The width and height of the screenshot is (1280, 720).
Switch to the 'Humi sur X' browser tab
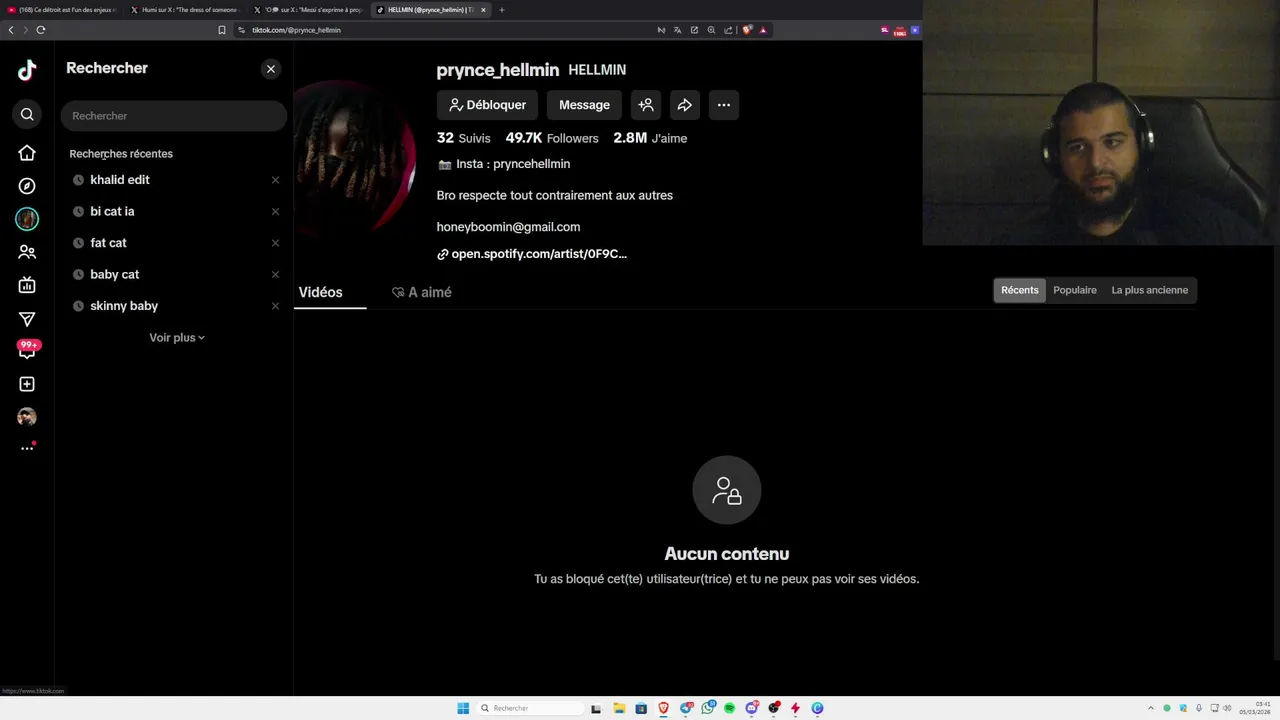pyautogui.click(x=186, y=10)
